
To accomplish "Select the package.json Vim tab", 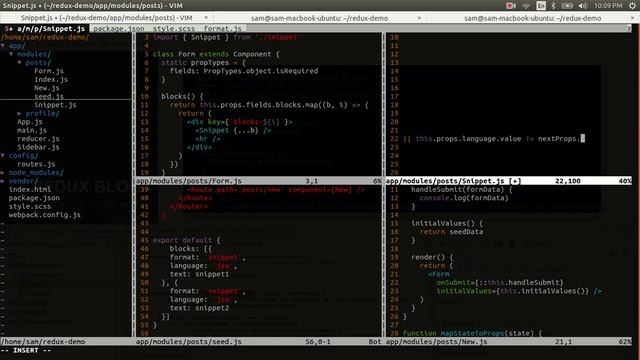I will pyautogui.click(x=119, y=29).
